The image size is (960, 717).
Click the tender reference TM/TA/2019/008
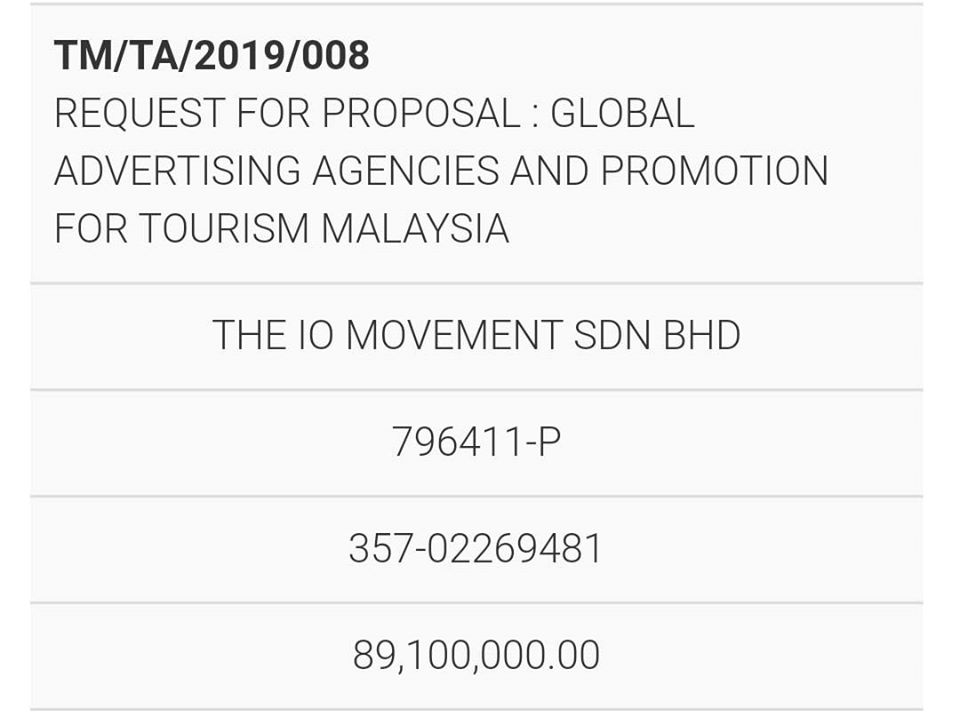coord(211,56)
